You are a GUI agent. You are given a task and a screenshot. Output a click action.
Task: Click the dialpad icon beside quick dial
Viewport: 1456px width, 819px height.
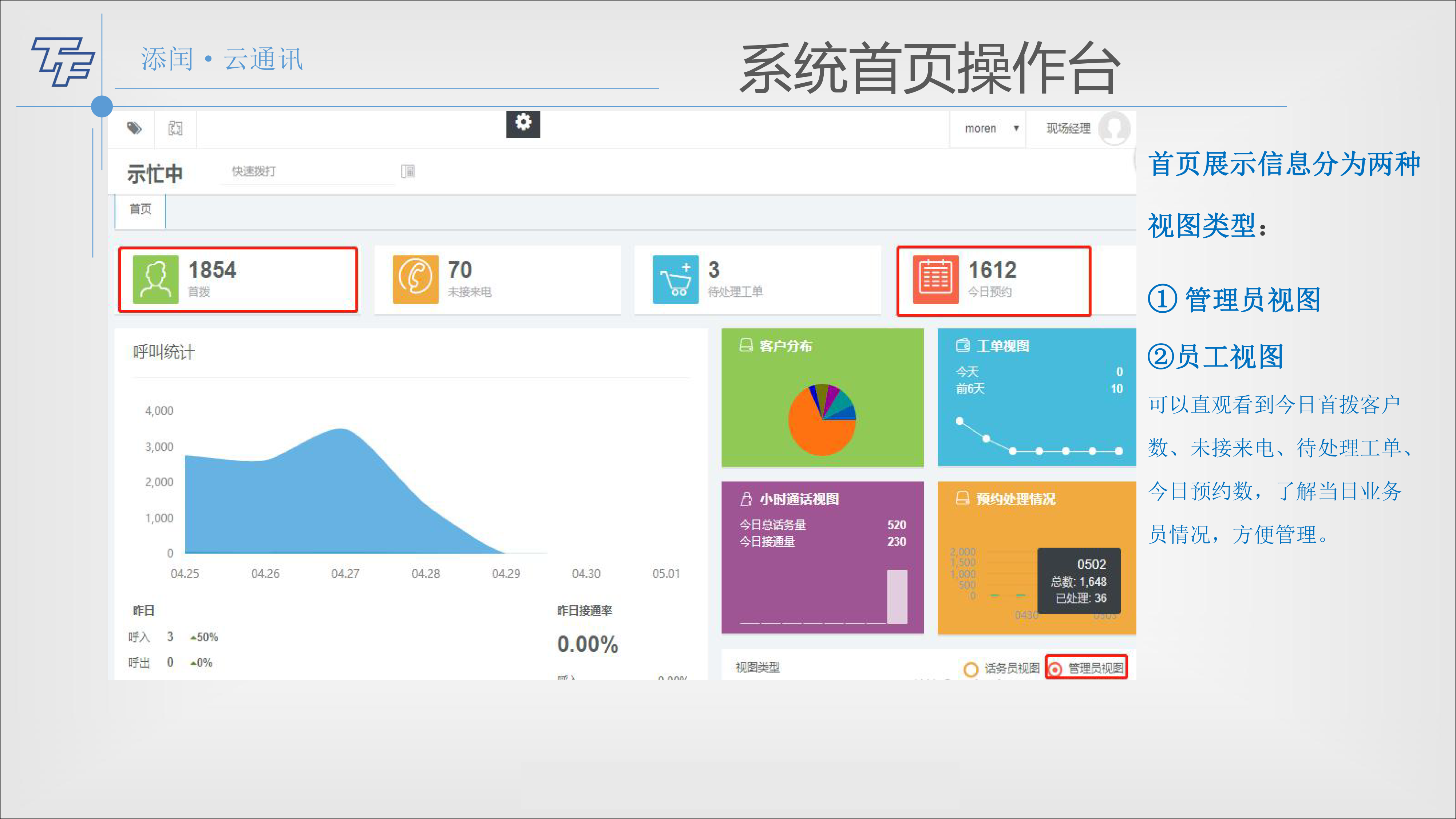[408, 171]
